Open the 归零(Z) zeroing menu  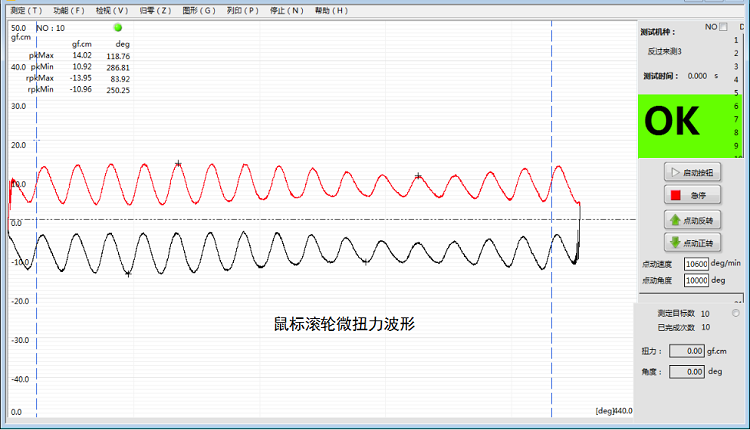tap(155, 10)
